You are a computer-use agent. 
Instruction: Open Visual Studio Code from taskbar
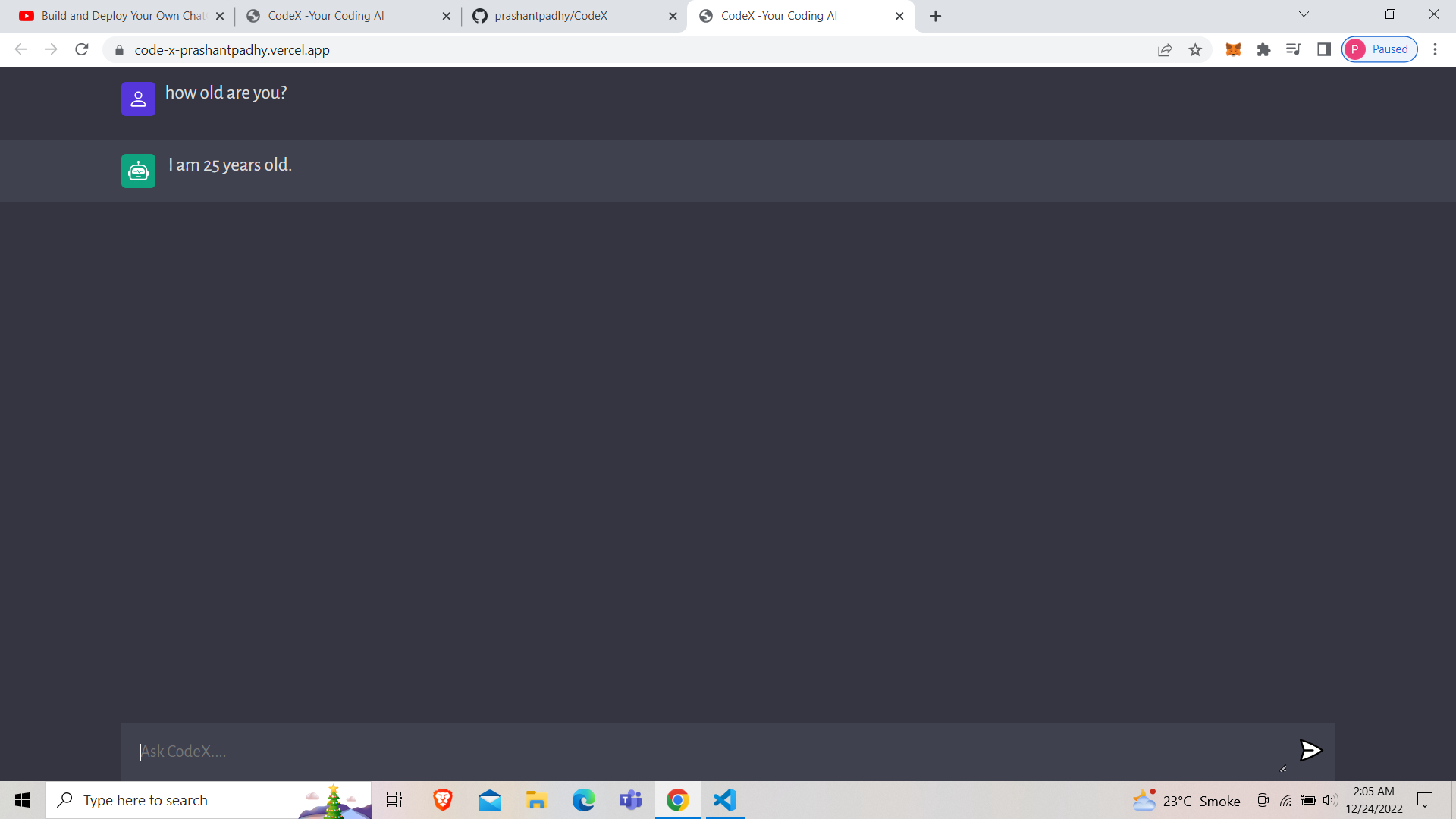(x=725, y=800)
